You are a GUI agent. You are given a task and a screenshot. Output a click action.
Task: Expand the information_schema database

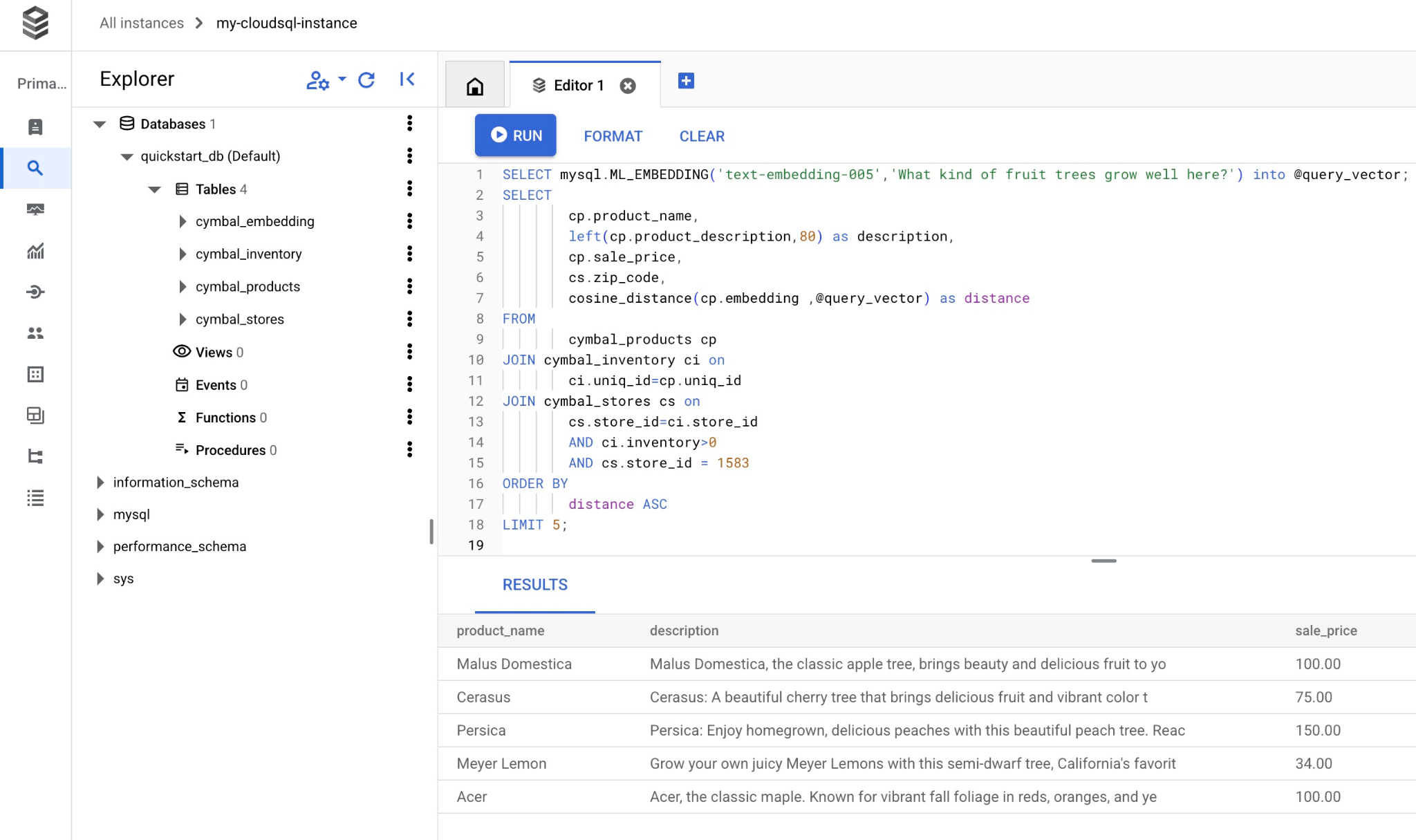point(100,483)
